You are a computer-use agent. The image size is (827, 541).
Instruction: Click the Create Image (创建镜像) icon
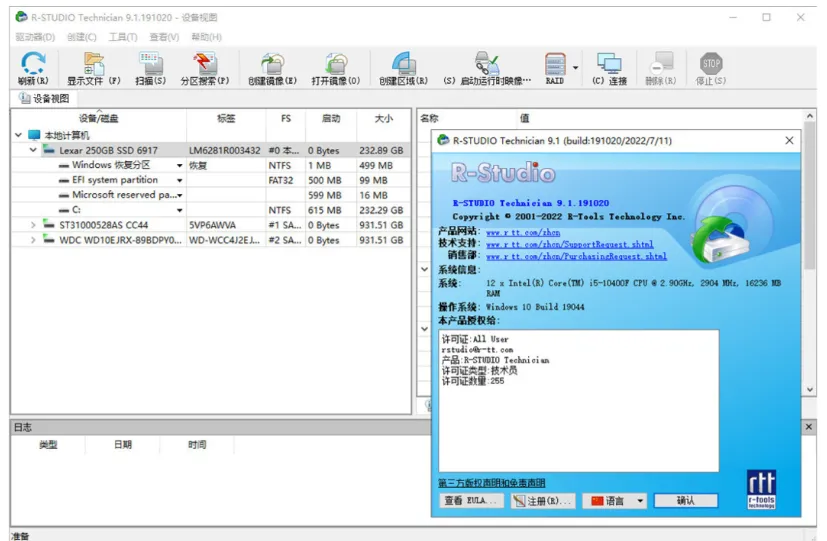pos(273,69)
